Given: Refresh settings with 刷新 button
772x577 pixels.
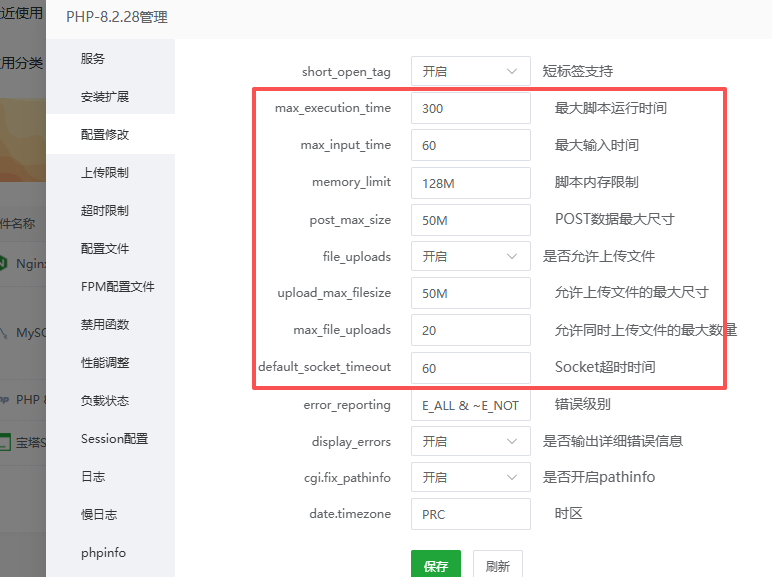Looking at the screenshot, I should click(x=498, y=566).
